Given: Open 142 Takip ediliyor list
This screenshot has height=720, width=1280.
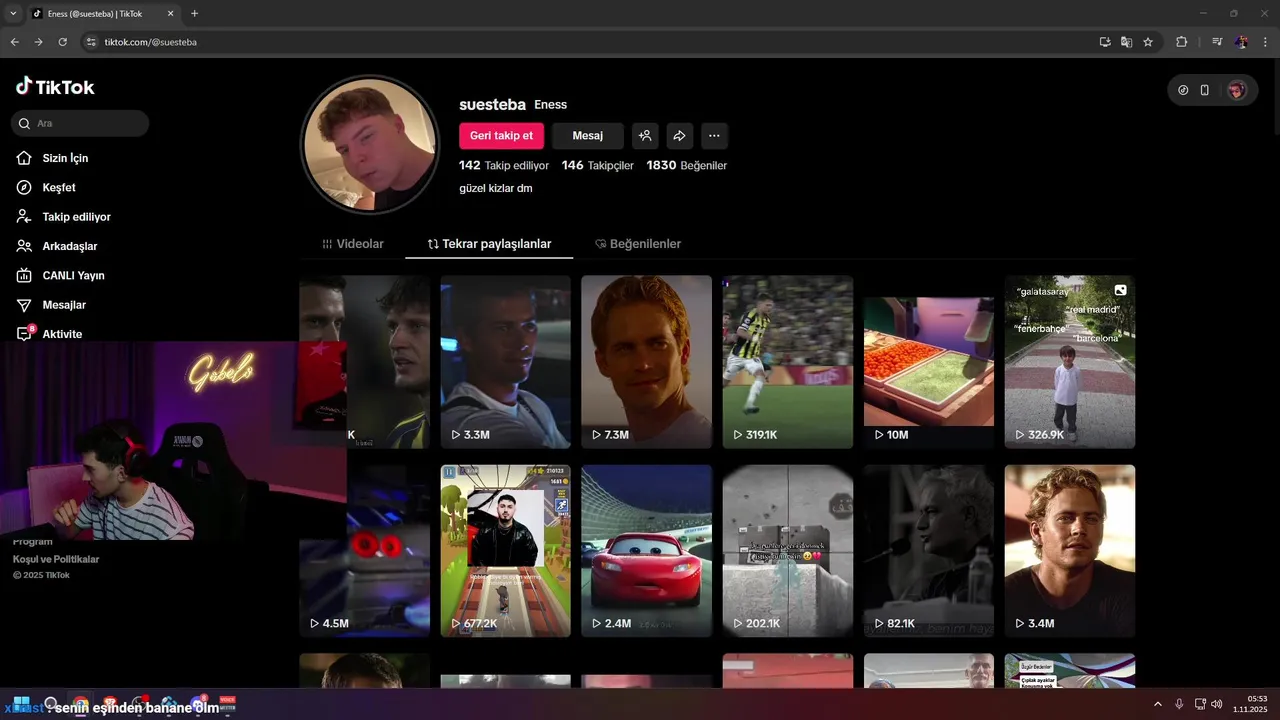Looking at the screenshot, I should [x=504, y=166].
